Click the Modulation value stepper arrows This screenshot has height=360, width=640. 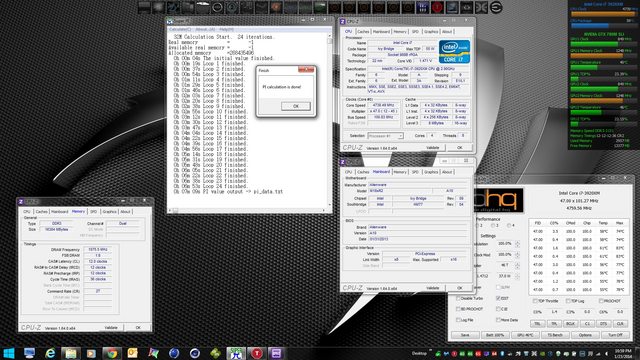518,244
